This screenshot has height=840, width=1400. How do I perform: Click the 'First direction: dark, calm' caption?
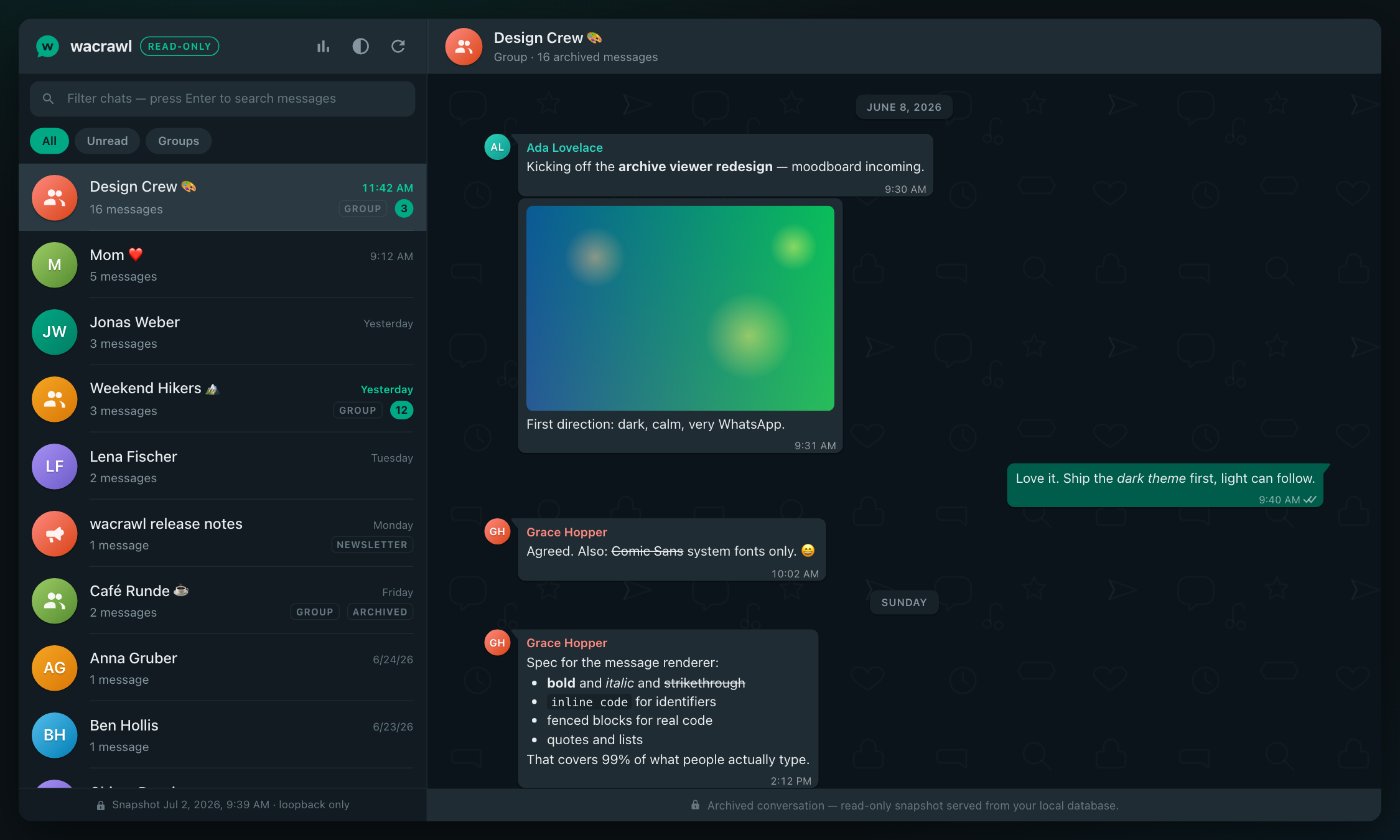(656, 424)
